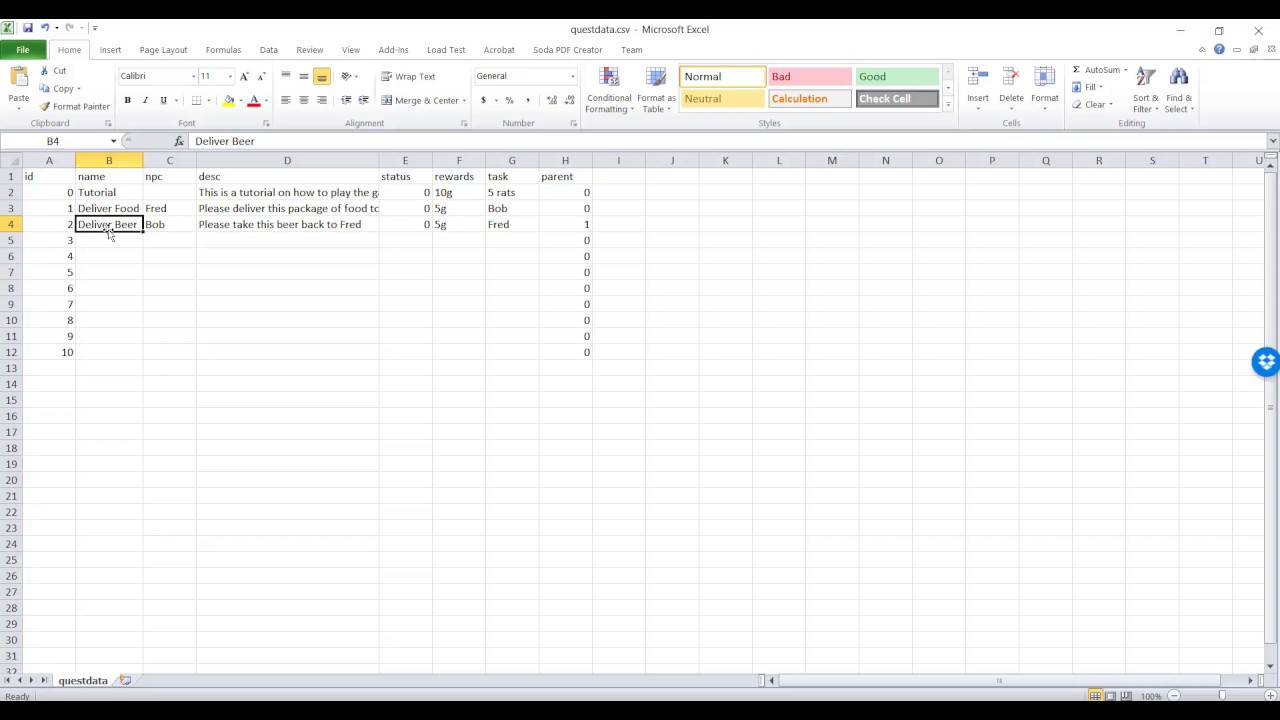Decrease font size with Shrink Font icon
This screenshot has height=720, width=1280.
(x=261, y=76)
